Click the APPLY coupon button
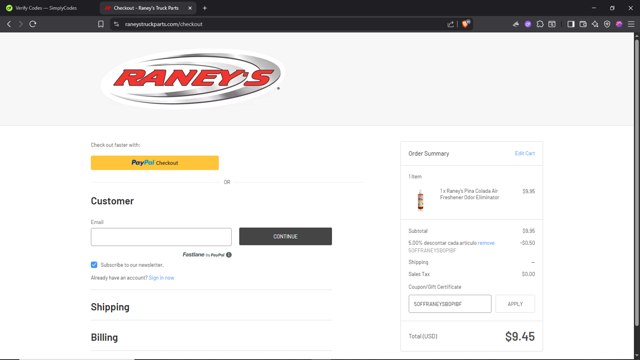The width and height of the screenshot is (640, 360). point(515,304)
